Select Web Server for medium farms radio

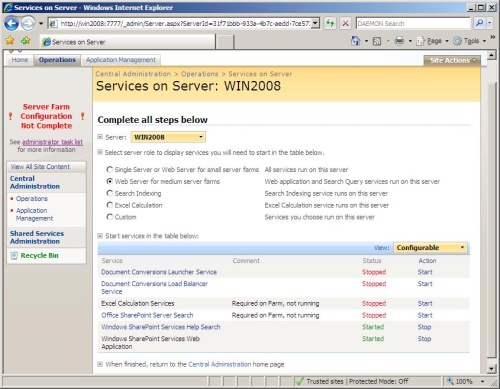coord(109,181)
